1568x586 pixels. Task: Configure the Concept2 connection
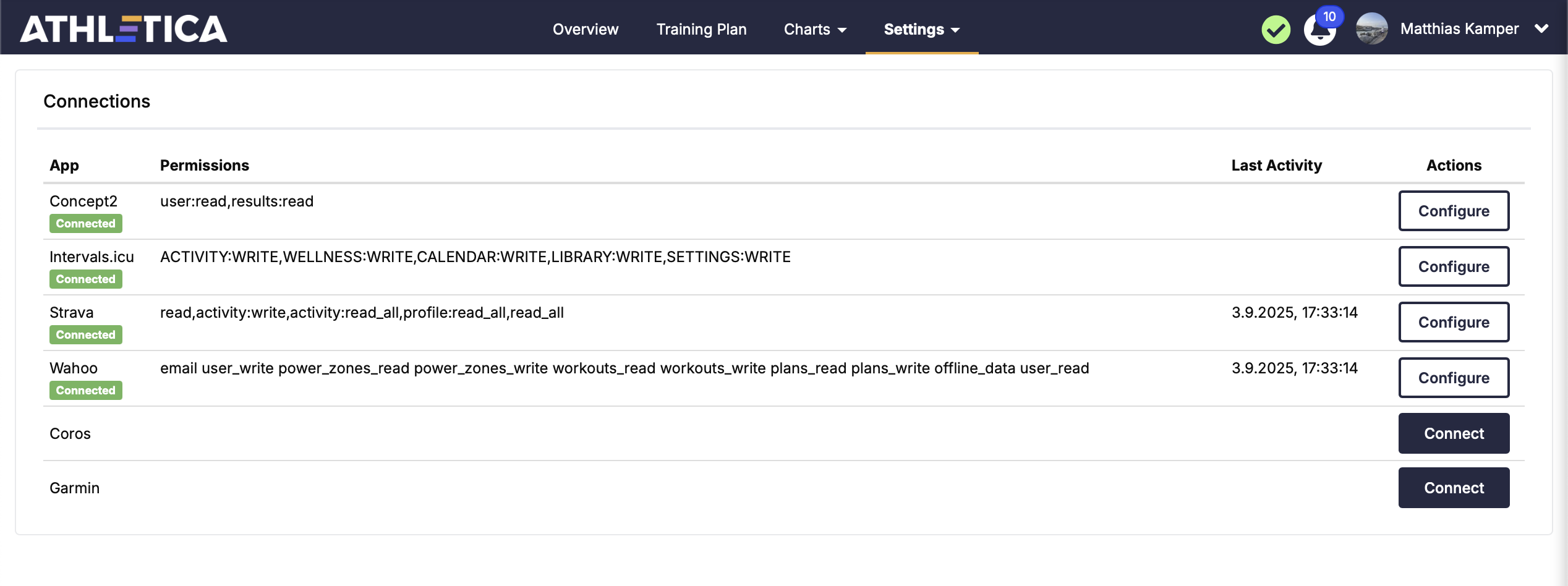coord(1454,211)
